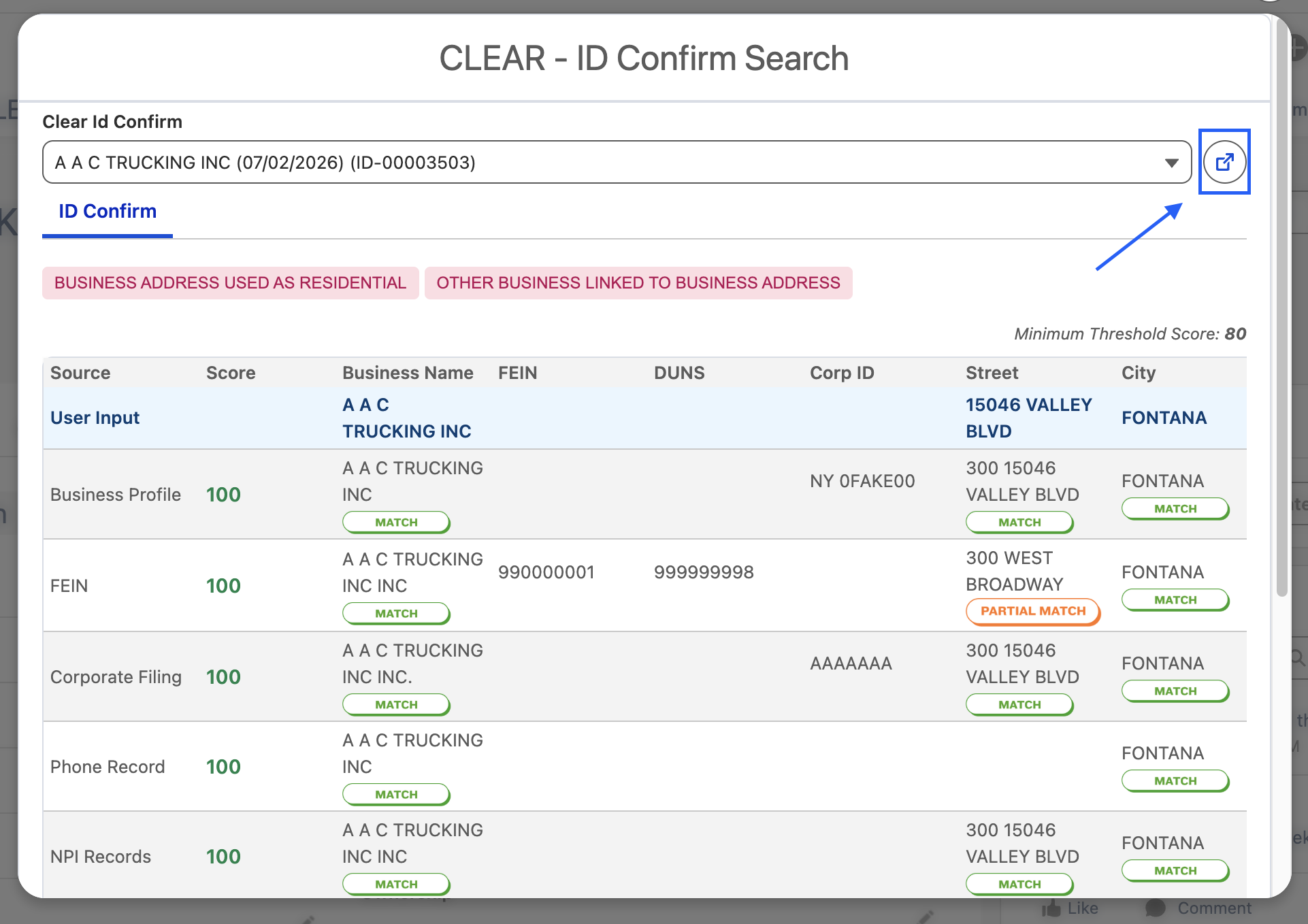Screen dimensions: 1308x924
Task: Click the CLEAR - ID Confirm Search title
Action: [644, 59]
